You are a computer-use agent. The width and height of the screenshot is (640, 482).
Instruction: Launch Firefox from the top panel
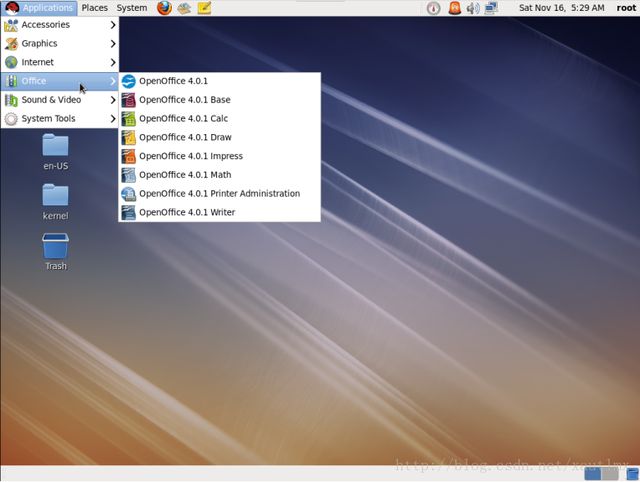164,8
